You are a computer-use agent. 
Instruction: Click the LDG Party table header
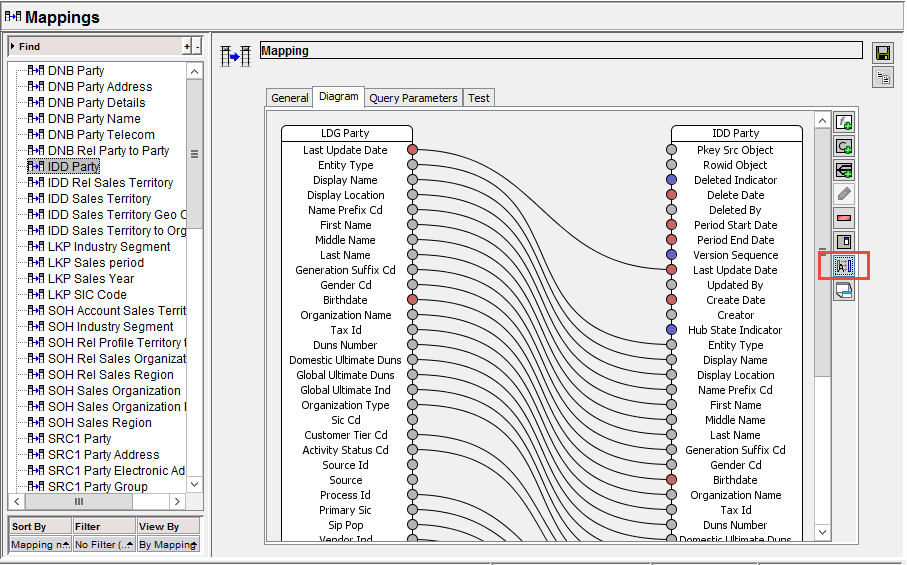pyautogui.click(x=346, y=133)
